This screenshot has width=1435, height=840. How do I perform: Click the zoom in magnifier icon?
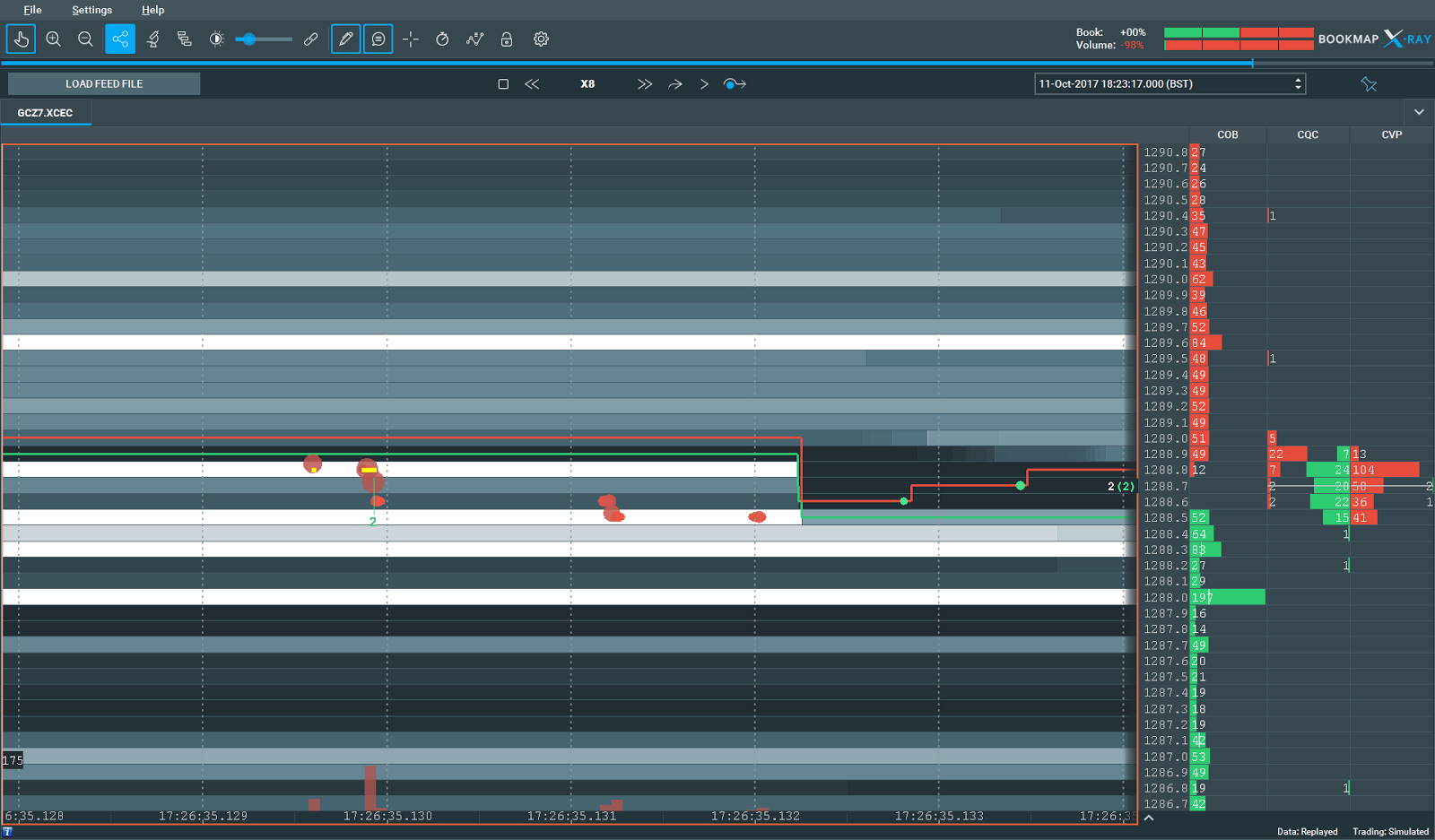(x=53, y=39)
